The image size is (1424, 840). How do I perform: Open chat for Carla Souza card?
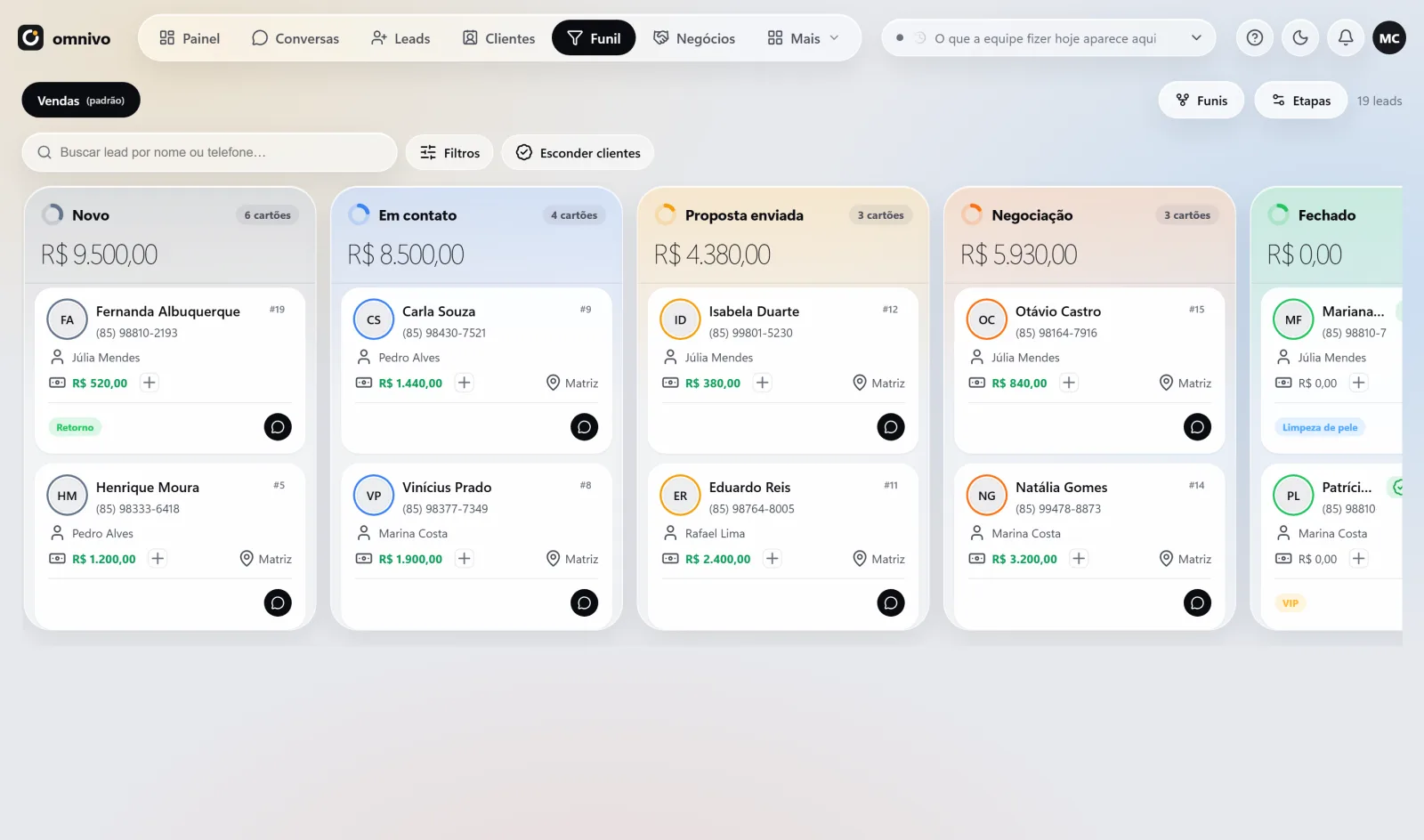[584, 427]
